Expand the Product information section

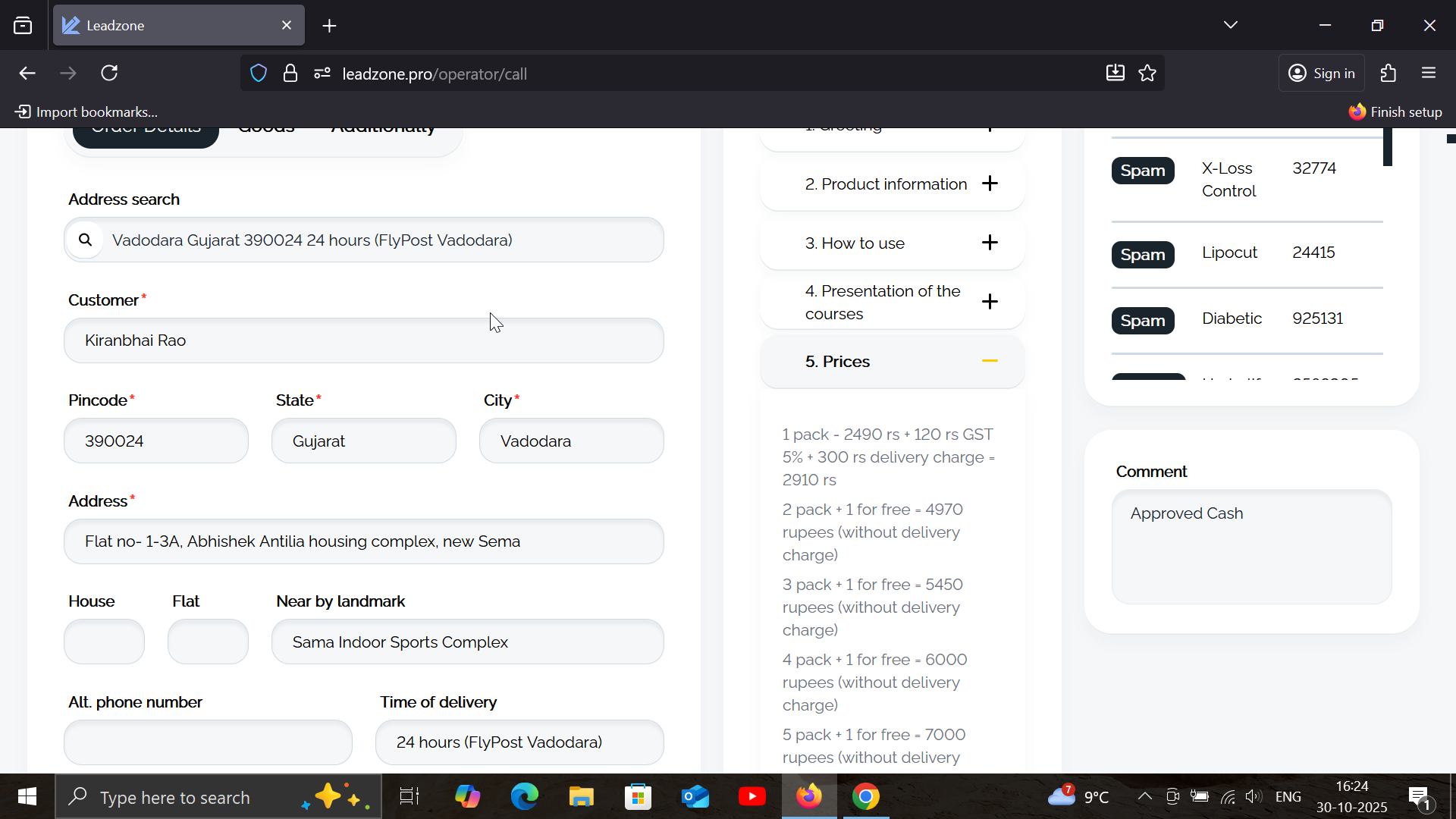[x=990, y=184]
